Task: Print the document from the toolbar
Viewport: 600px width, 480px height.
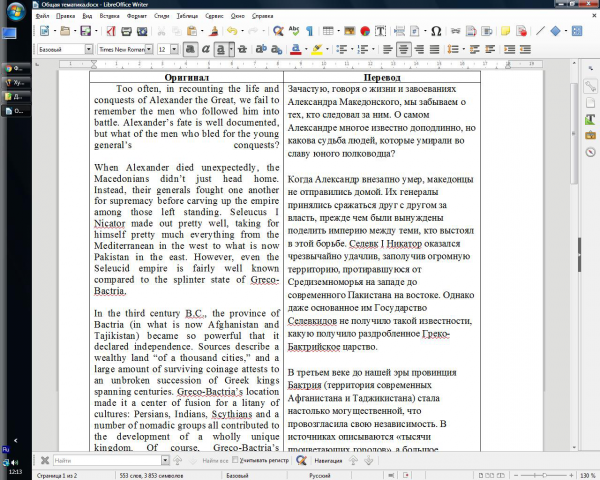Action: point(126,31)
